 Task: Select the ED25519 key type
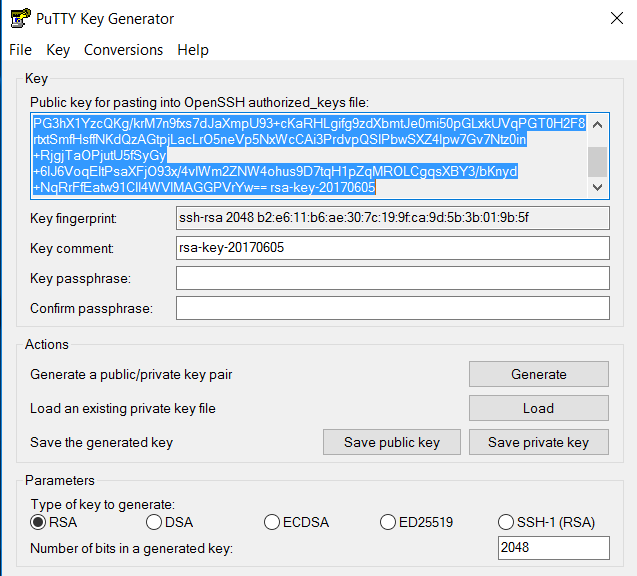(416, 522)
